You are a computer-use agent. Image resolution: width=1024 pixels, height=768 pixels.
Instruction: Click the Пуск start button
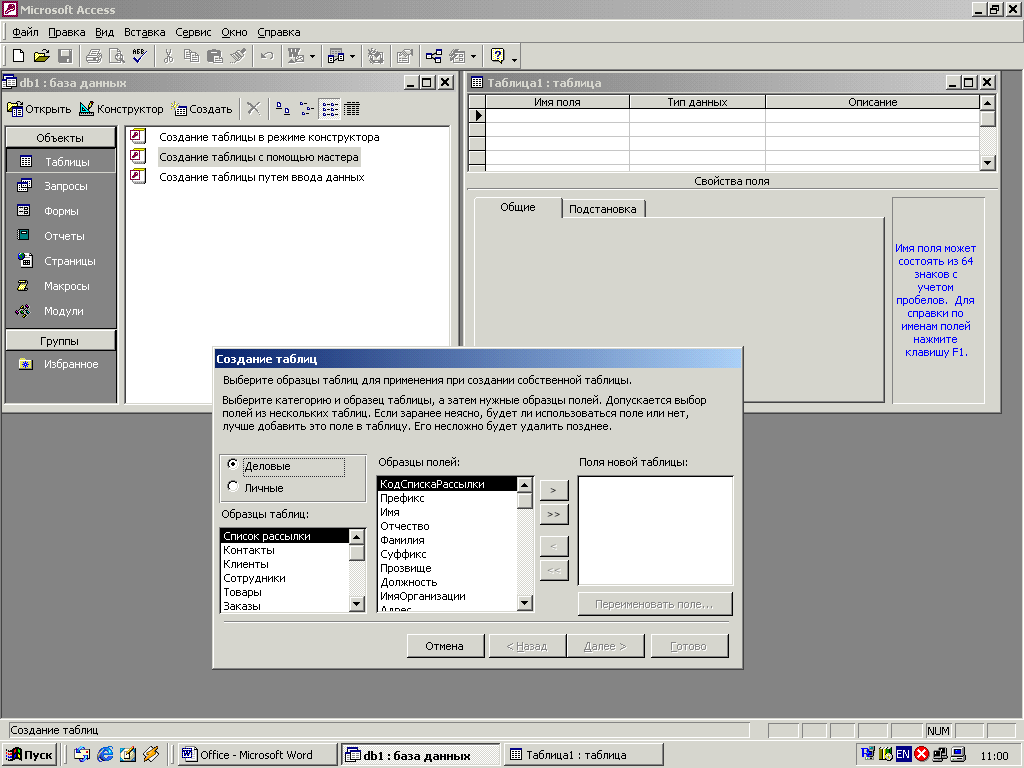(30, 754)
